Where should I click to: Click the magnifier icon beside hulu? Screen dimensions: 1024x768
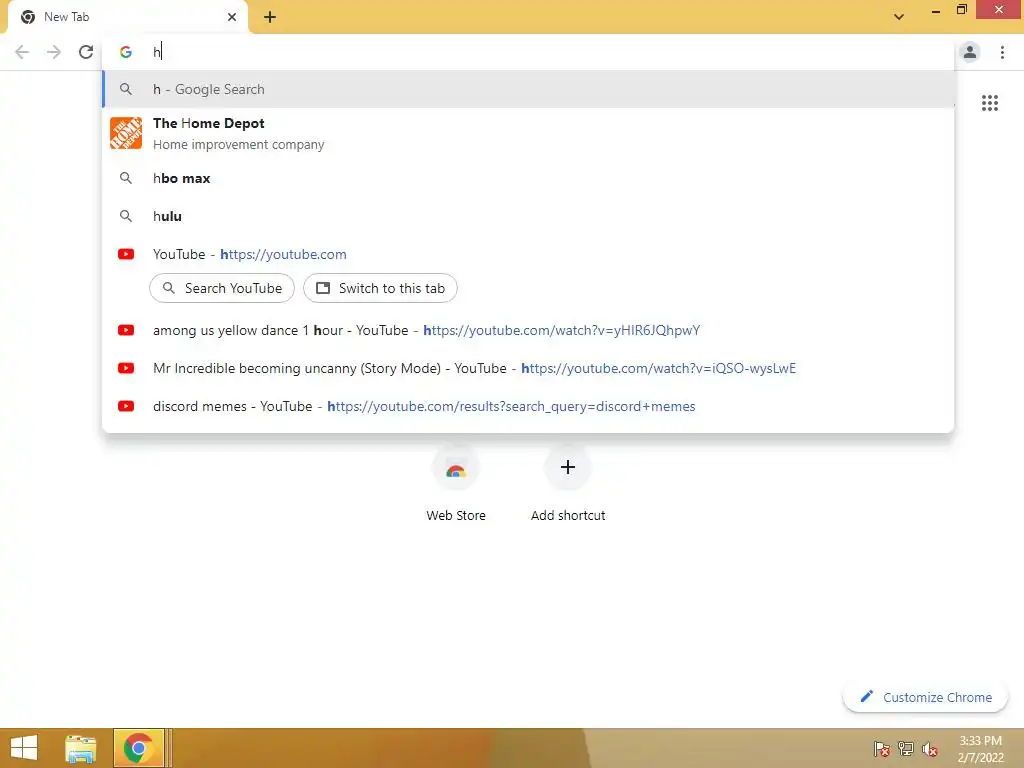coord(125,216)
